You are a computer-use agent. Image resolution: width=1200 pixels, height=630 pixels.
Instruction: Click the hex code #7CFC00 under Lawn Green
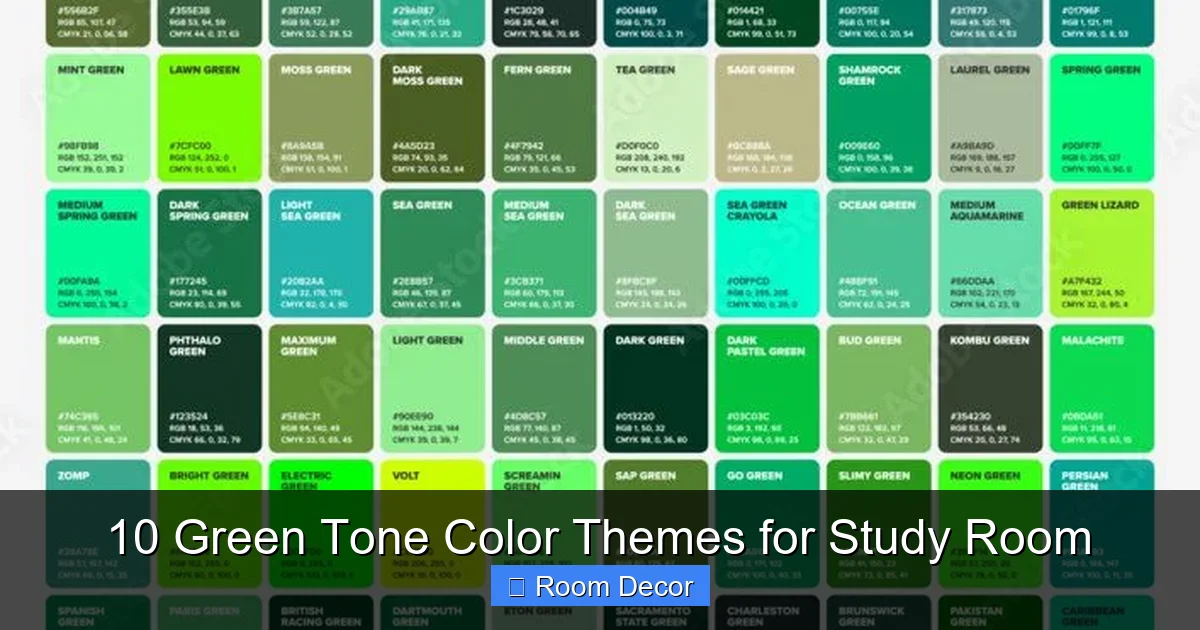point(190,144)
